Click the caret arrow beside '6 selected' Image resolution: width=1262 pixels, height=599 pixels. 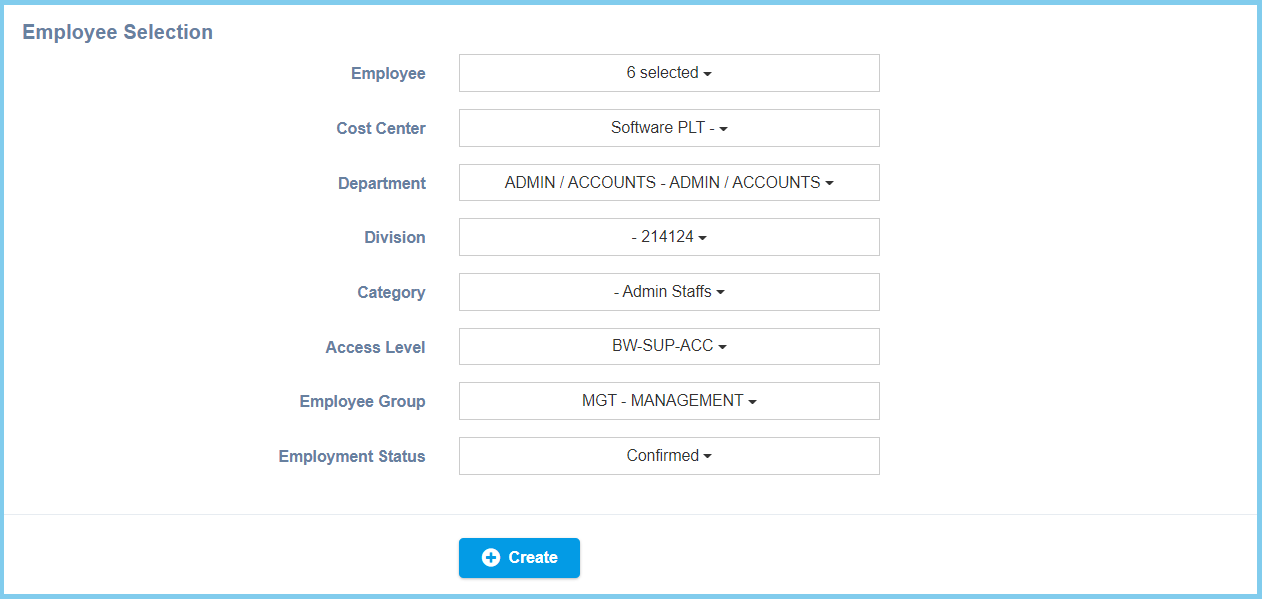[707, 74]
